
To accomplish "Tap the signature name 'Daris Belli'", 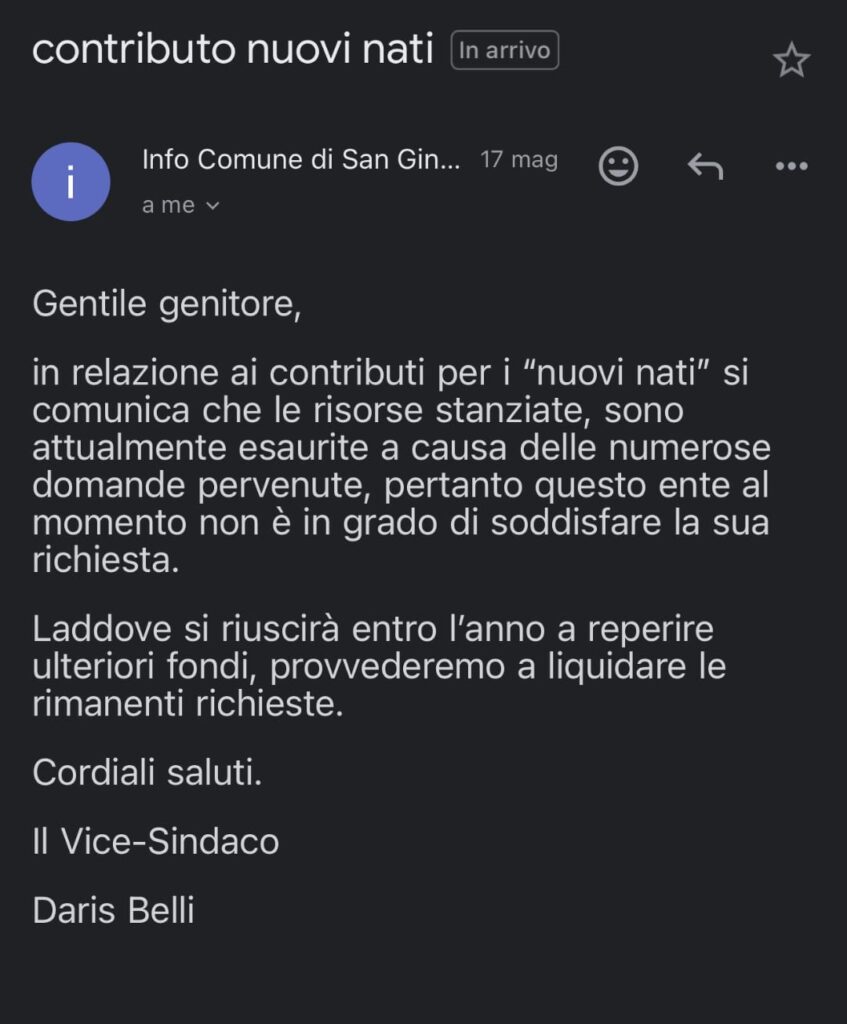I will point(113,910).
